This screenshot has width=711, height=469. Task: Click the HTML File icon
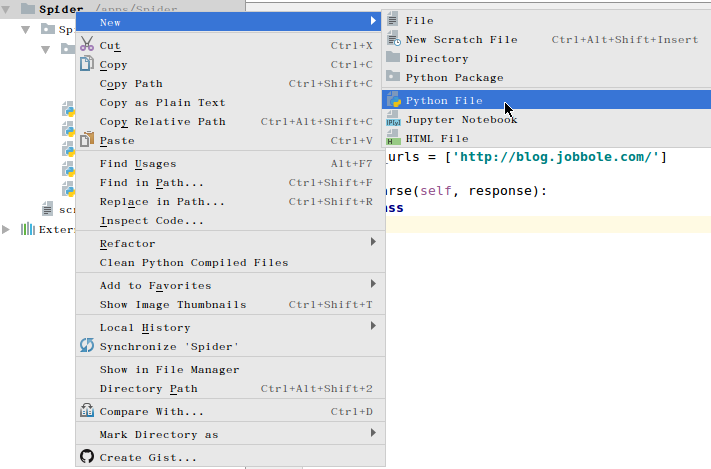[393, 139]
